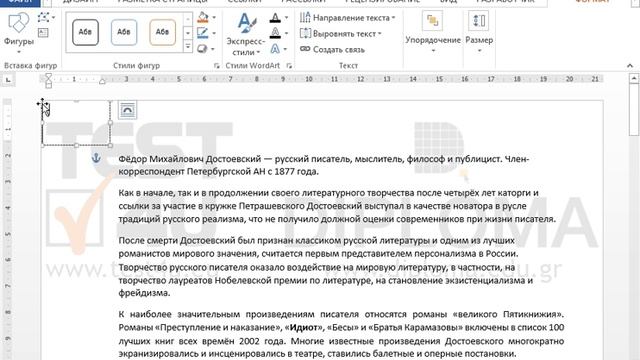640x360 pixels.
Task: Click the Text Effects glowing A icon
Action: pos(275,49)
